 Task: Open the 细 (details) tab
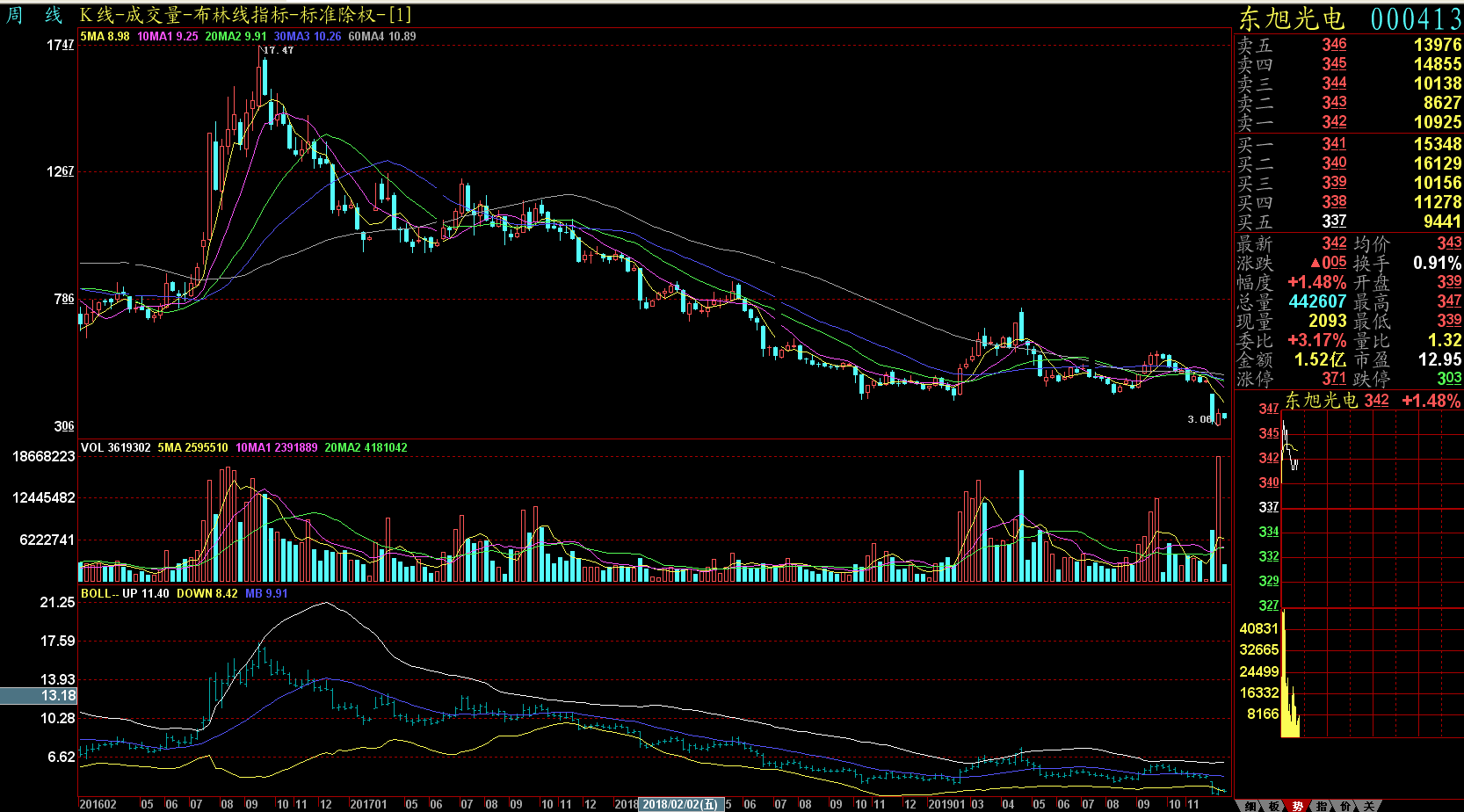click(1250, 806)
